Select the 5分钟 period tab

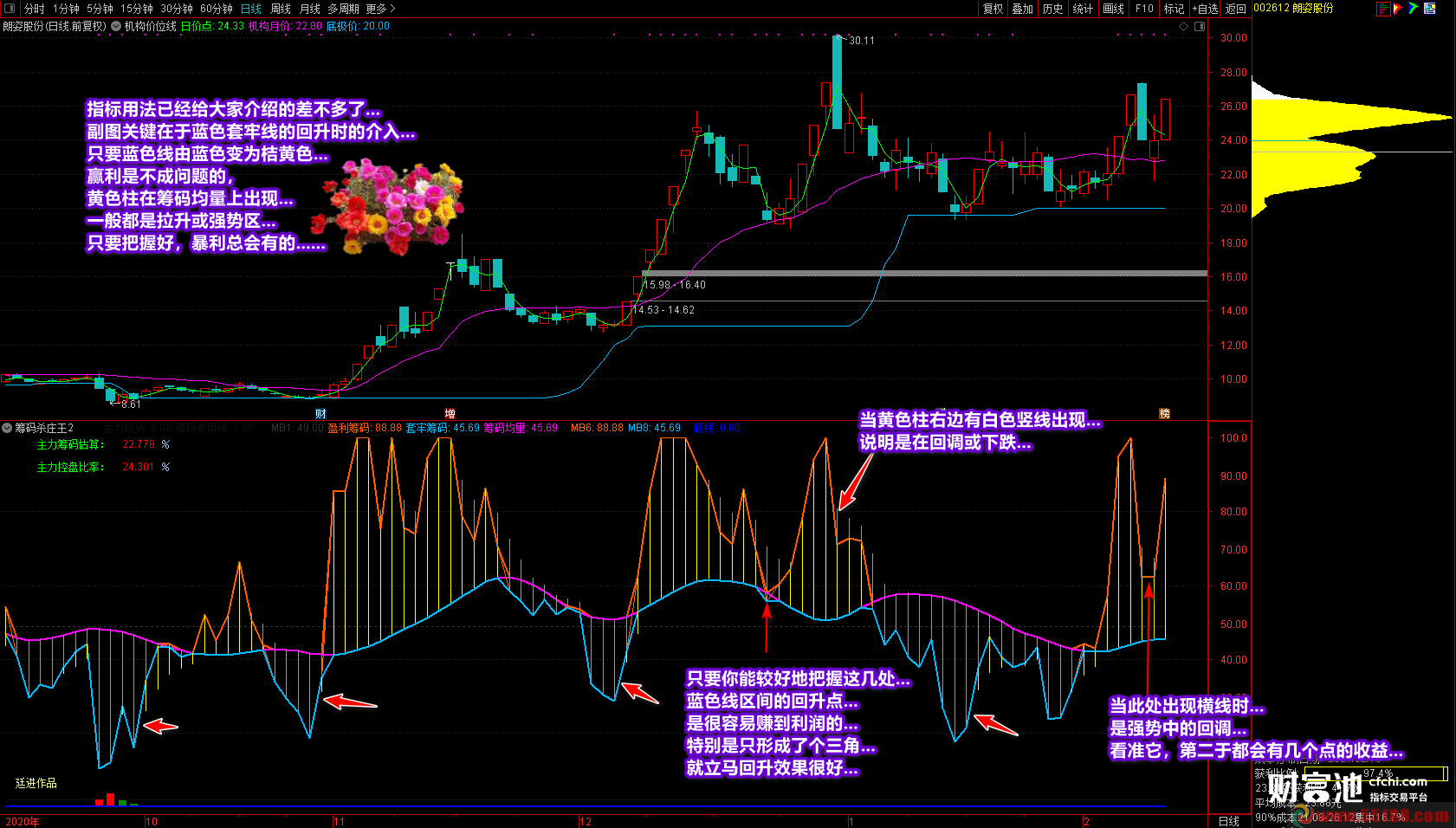(100, 9)
